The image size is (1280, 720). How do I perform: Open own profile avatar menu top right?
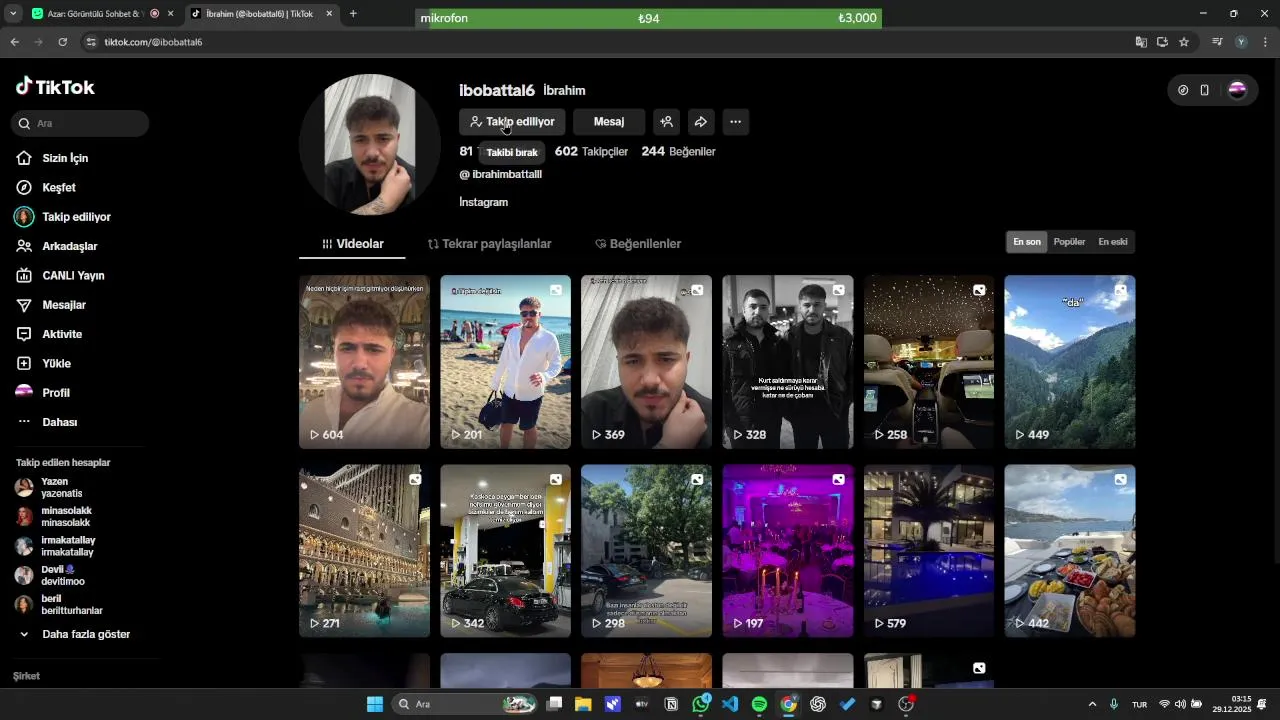[x=1237, y=90]
